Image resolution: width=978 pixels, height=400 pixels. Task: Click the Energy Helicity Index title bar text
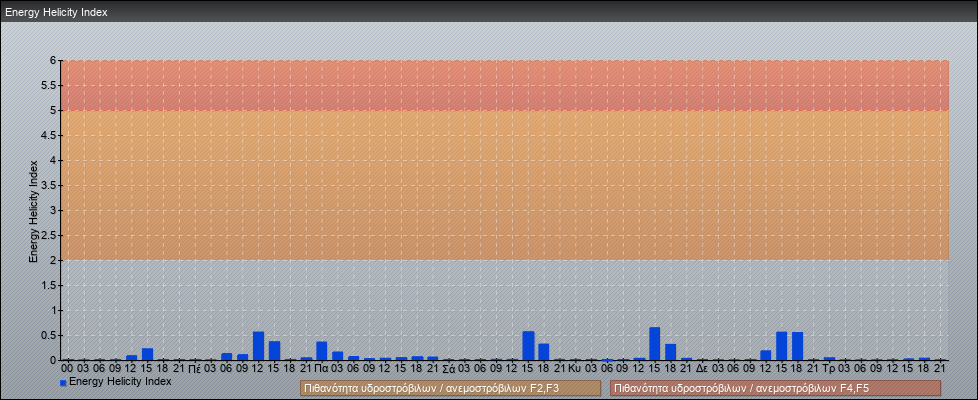[x=56, y=12]
